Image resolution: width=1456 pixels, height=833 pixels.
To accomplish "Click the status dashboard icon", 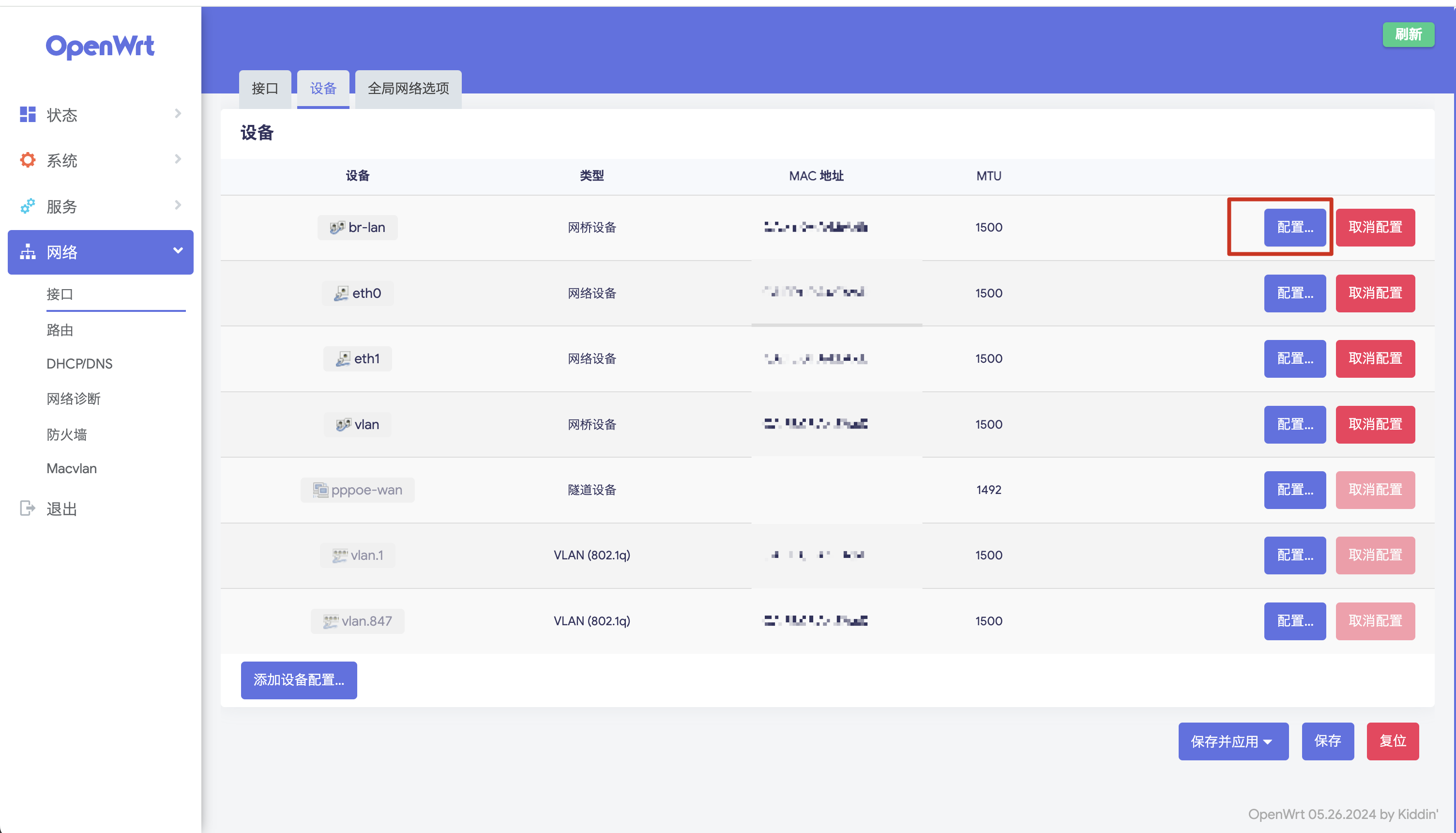I will point(28,114).
